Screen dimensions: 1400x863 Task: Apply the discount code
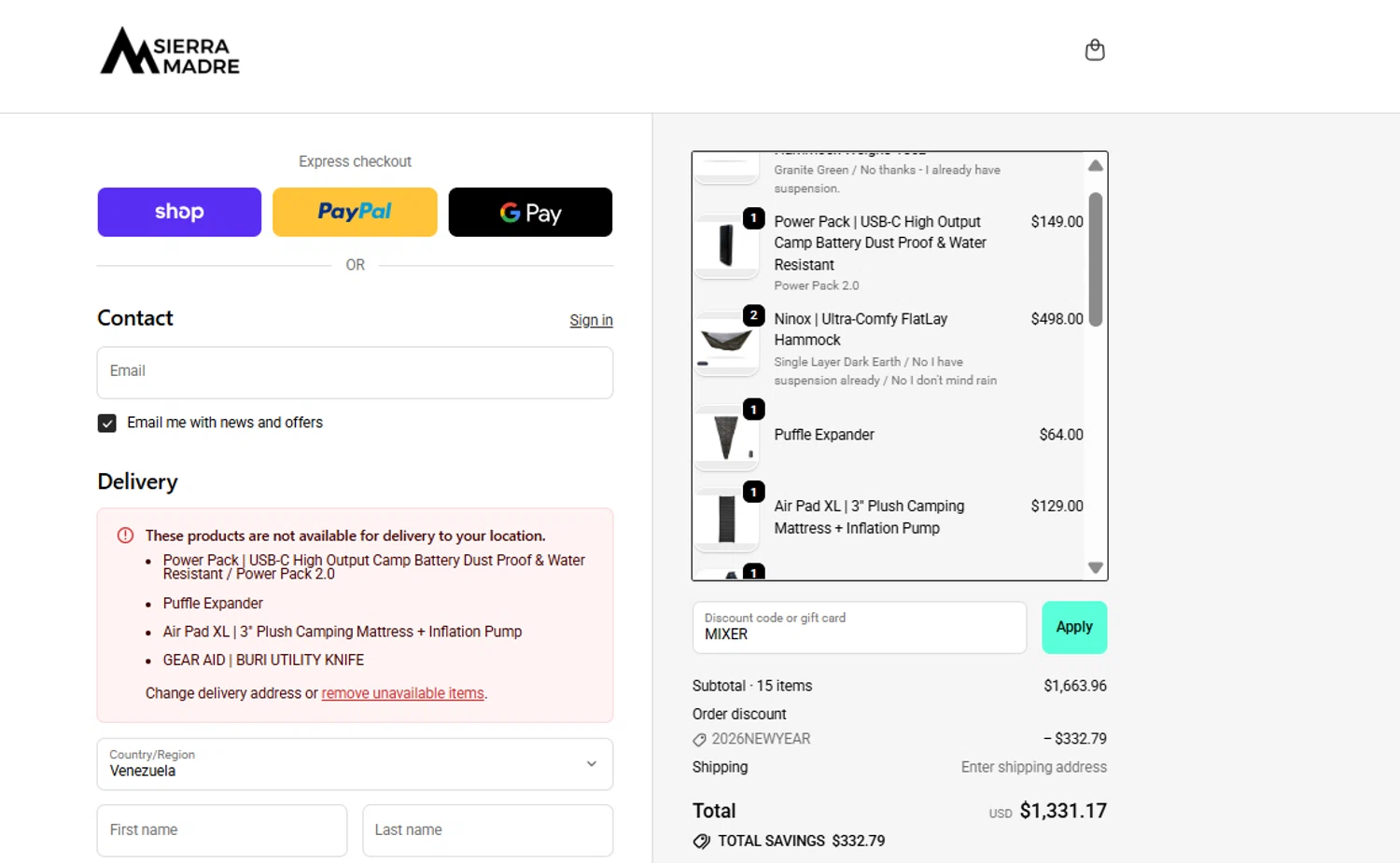[x=1074, y=627]
